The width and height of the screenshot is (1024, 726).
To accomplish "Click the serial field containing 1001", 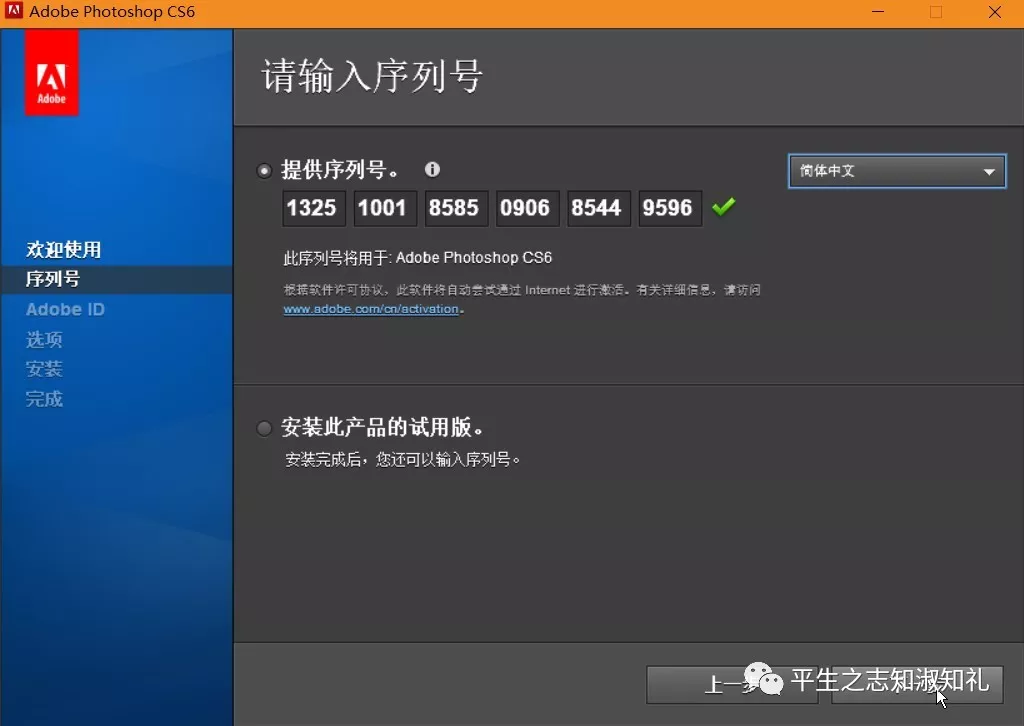I will click(x=385, y=208).
